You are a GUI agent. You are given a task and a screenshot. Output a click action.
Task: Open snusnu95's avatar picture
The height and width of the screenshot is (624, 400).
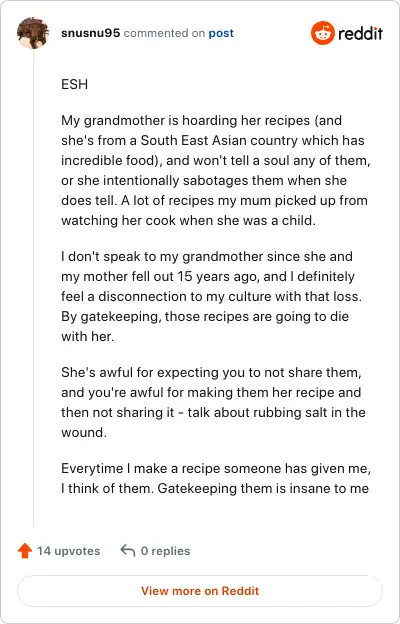coord(33,33)
